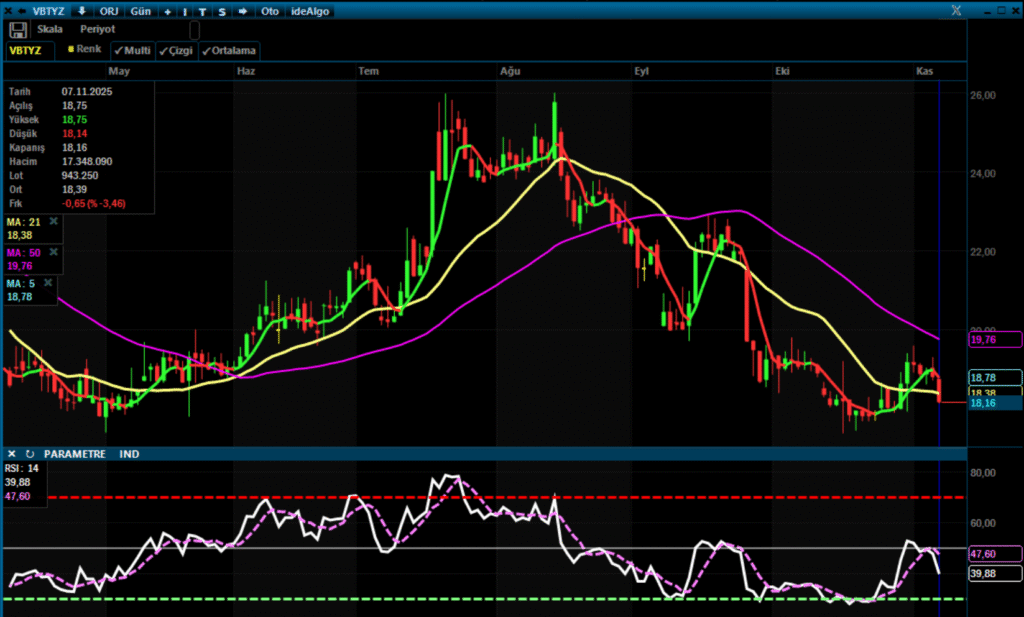The height and width of the screenshot is (617, 1024).
Task: Toggle the Ortalama checkbox
Action: (x=229, y=50)
